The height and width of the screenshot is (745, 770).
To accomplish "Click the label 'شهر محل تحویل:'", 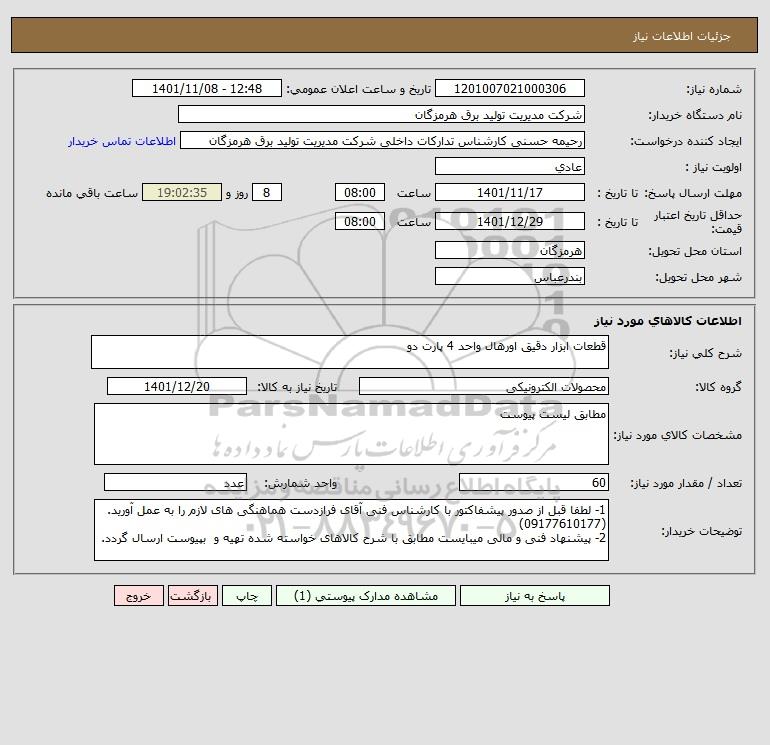I will [698, 277].
